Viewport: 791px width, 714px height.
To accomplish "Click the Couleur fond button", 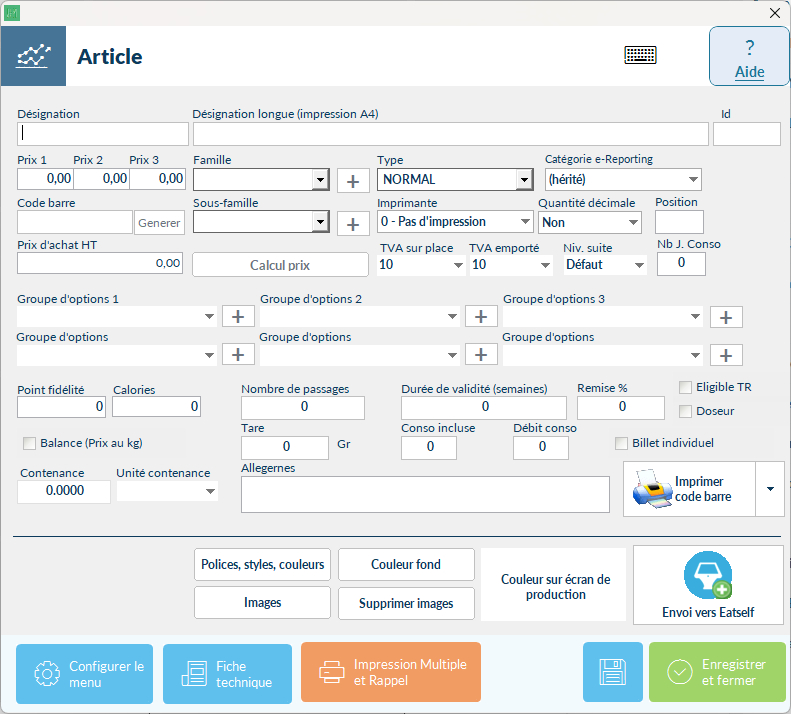I will point(406,564).
